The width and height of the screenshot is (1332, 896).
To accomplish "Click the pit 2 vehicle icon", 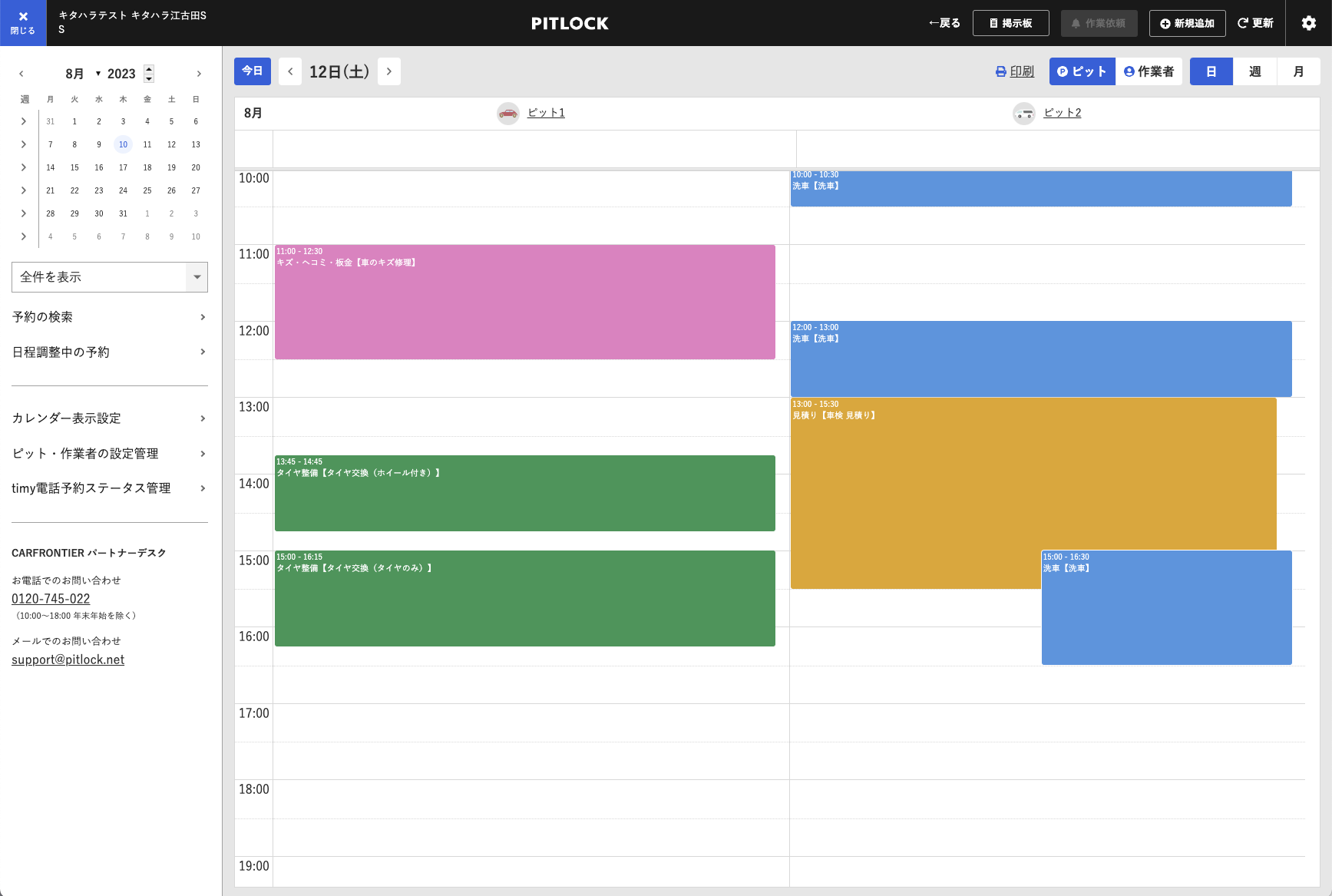I will [1024, 114].
